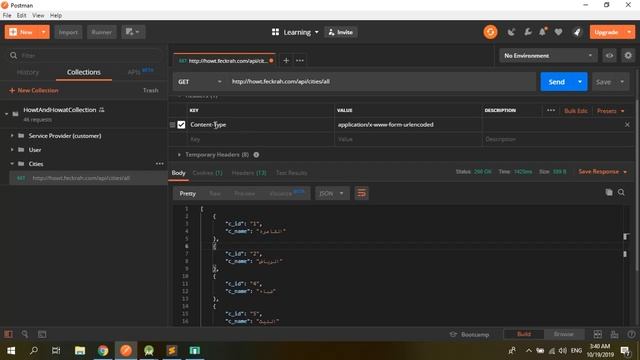Open Presets dropdown
The height and width of the screenshot is (360, 640).
[611, 111]
